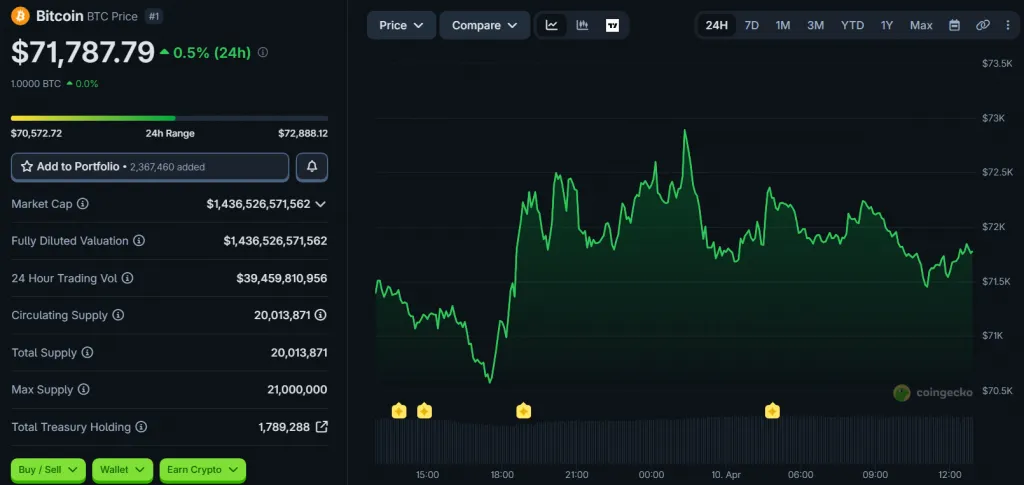
Task: Switch to TradingView chart mode
Action: pos(612,25)
